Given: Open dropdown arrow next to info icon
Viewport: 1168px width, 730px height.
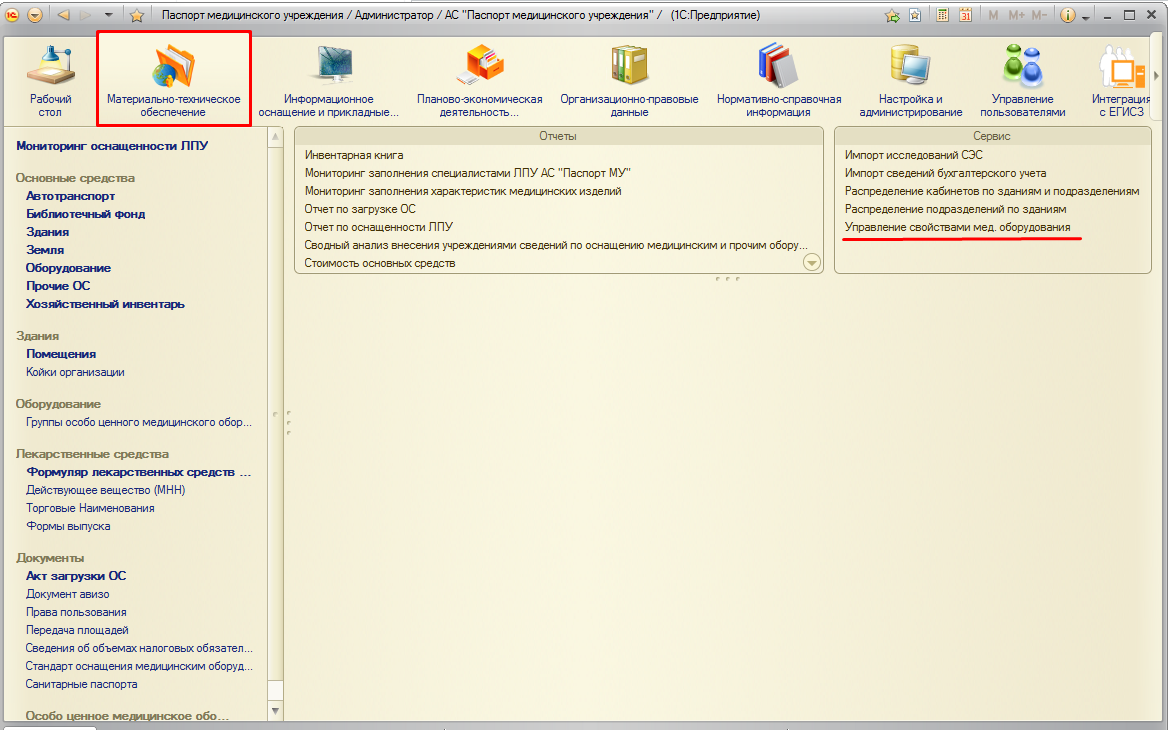Looking at the screenshot, I should [1086, 16].
